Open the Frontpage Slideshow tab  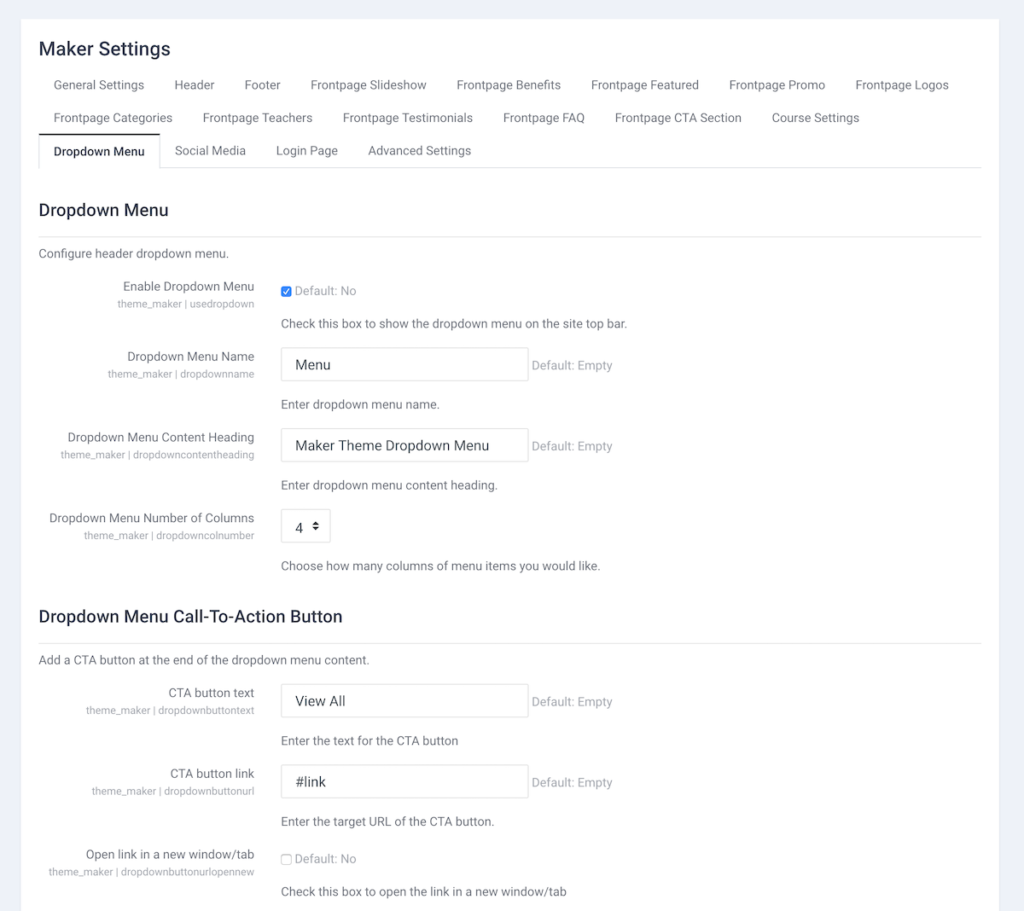pyautogui.click(x=368, y=85)
